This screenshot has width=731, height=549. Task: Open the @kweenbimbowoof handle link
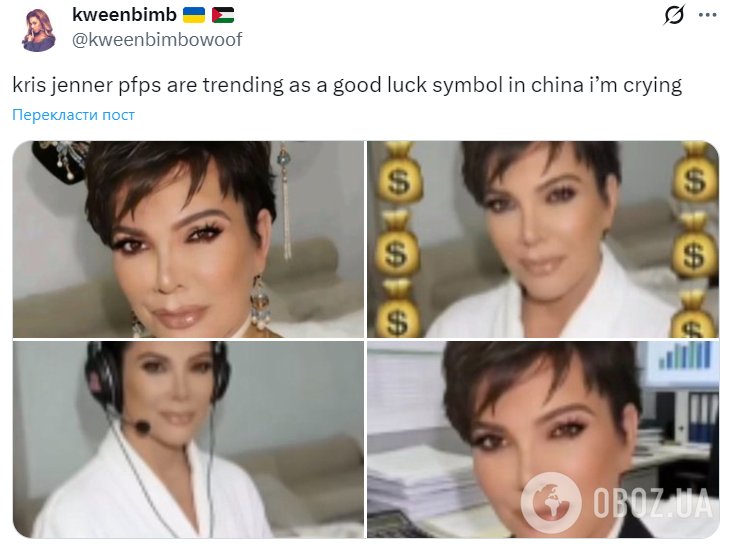click(x=157, y=40)
